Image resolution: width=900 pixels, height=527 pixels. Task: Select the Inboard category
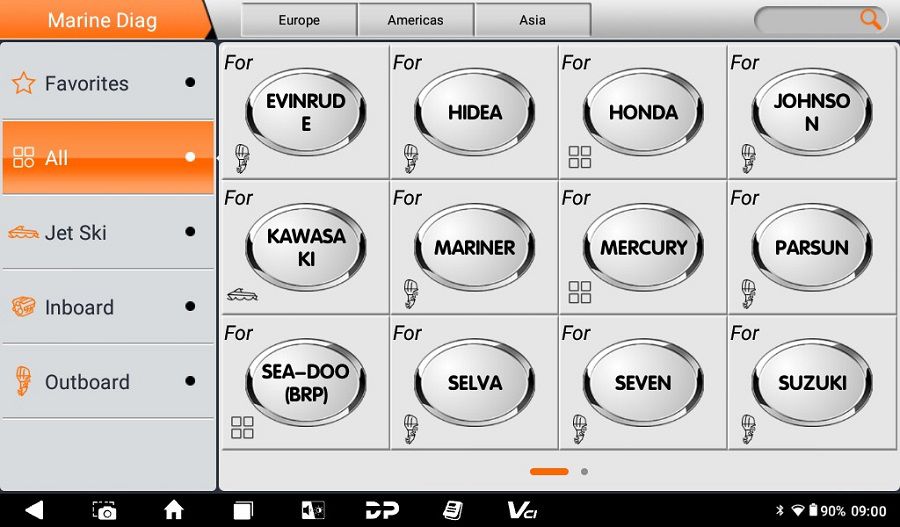107,307
